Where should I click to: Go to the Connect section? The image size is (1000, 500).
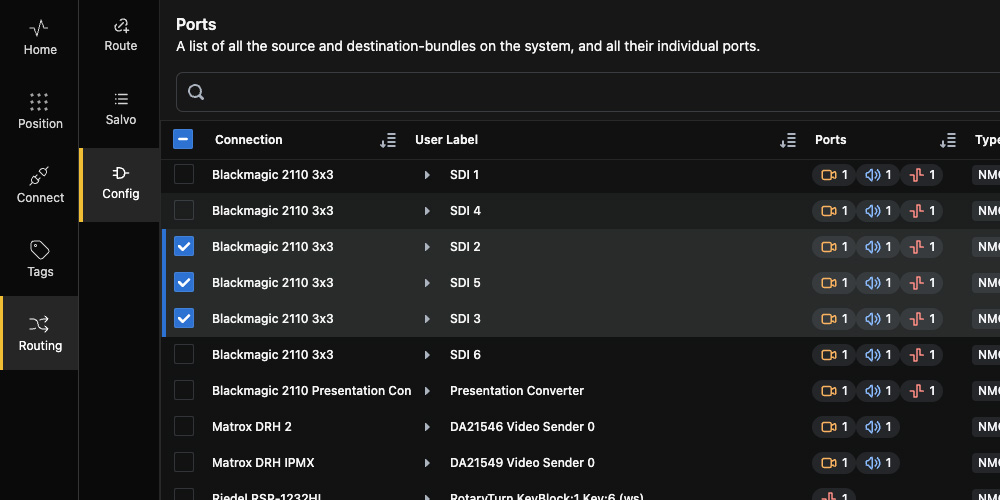[40, 185]
